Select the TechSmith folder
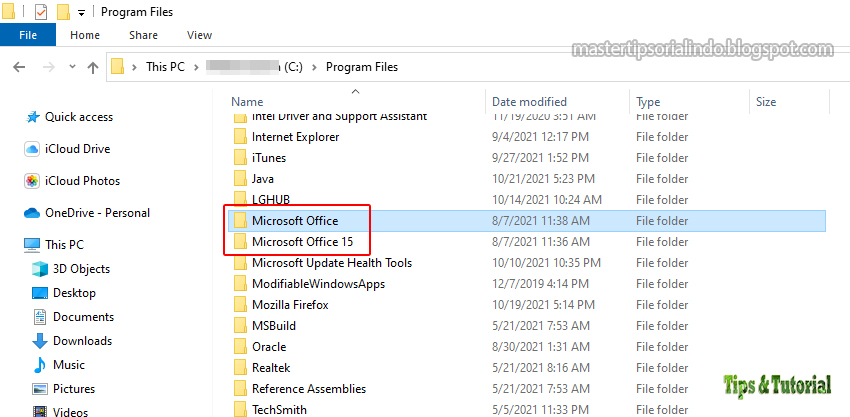The width and height of the screenshot is (850, 417). pos(279,409)
